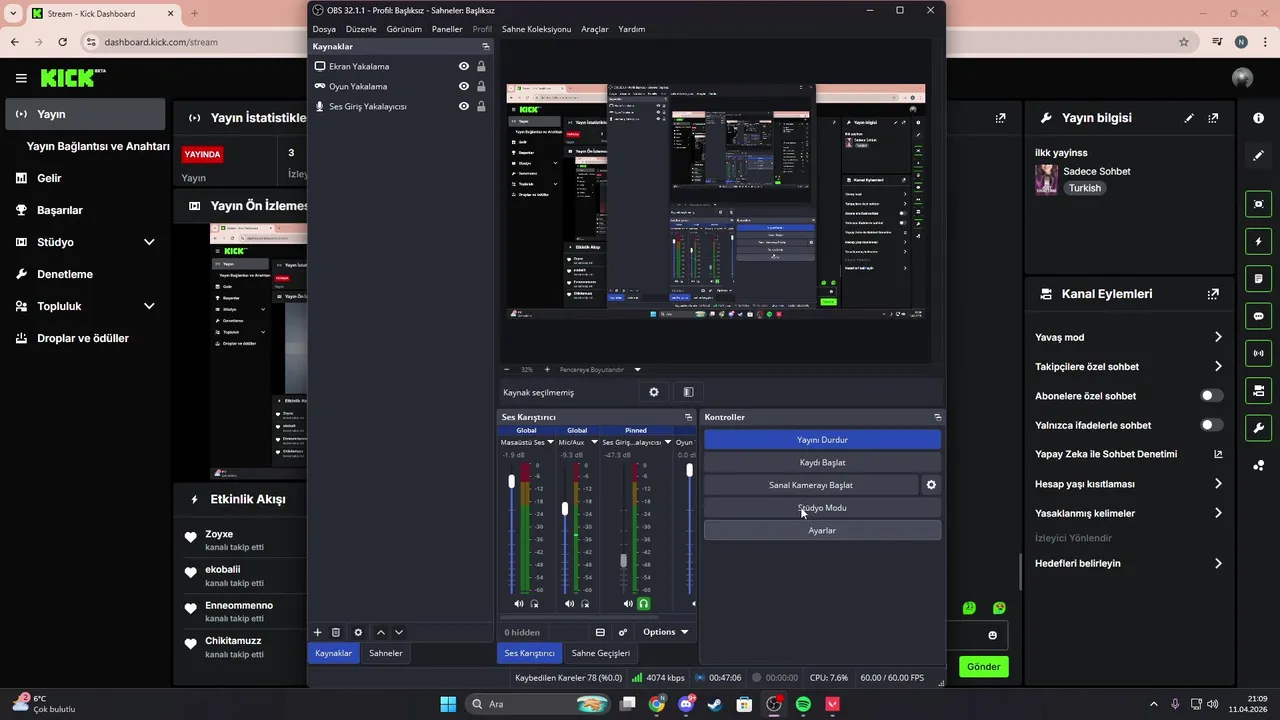Viewport: 1280px width, 720px height.
Task: Toggle lock on Oyun Yakalama source
Action: pyautogui.click(x=481, y=86)
